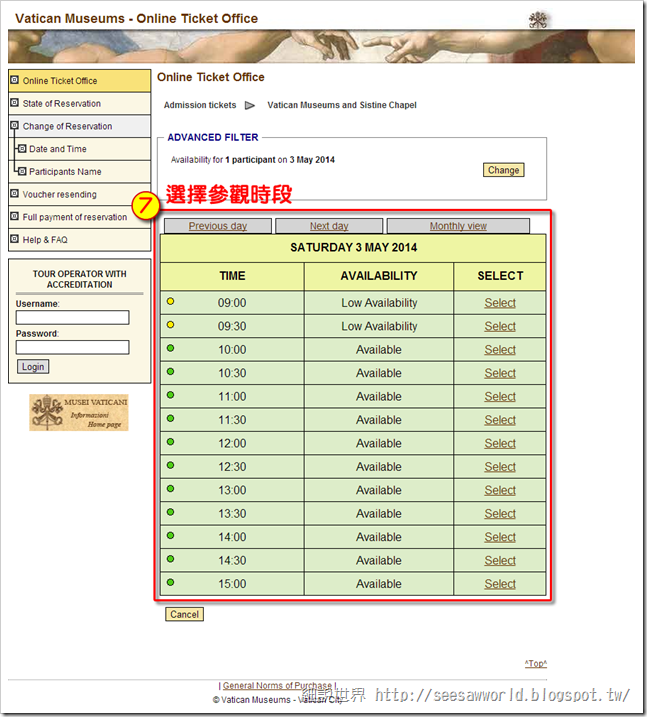Click the green status dot for 14:30
Viewport: 647px width, 717px height.
coord(171,559)
